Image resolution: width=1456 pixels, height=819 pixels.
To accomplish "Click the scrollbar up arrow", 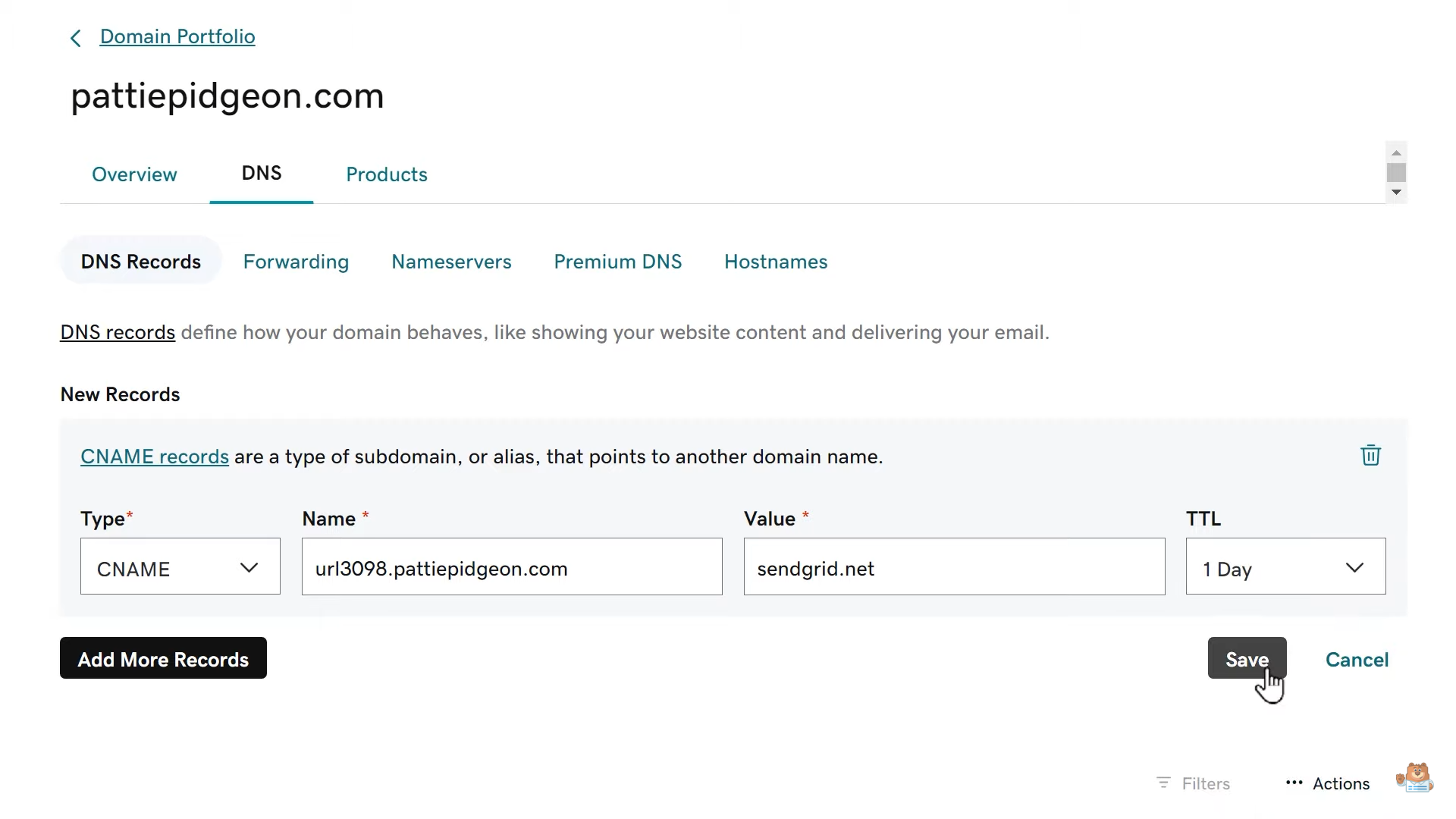I will tap(1396, 152).
